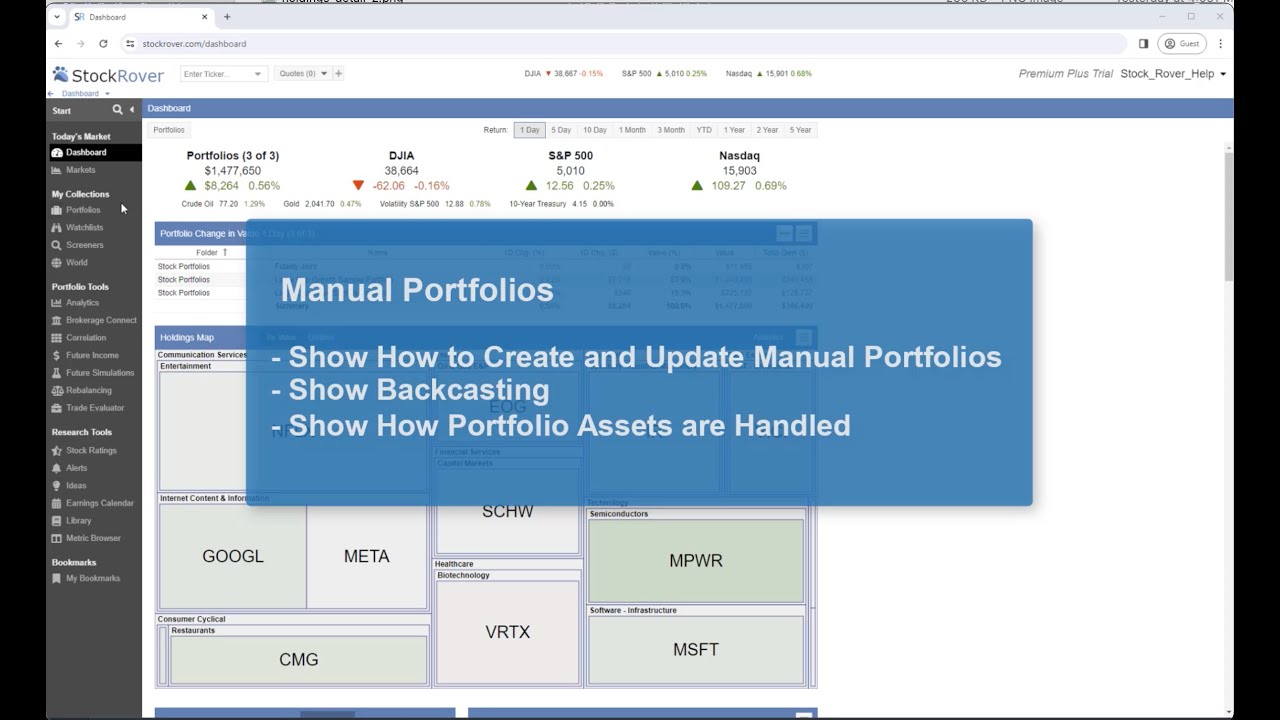Screen dimensions: 1280x720
Task: Click the StockRover logo
Action: point(108,75)
